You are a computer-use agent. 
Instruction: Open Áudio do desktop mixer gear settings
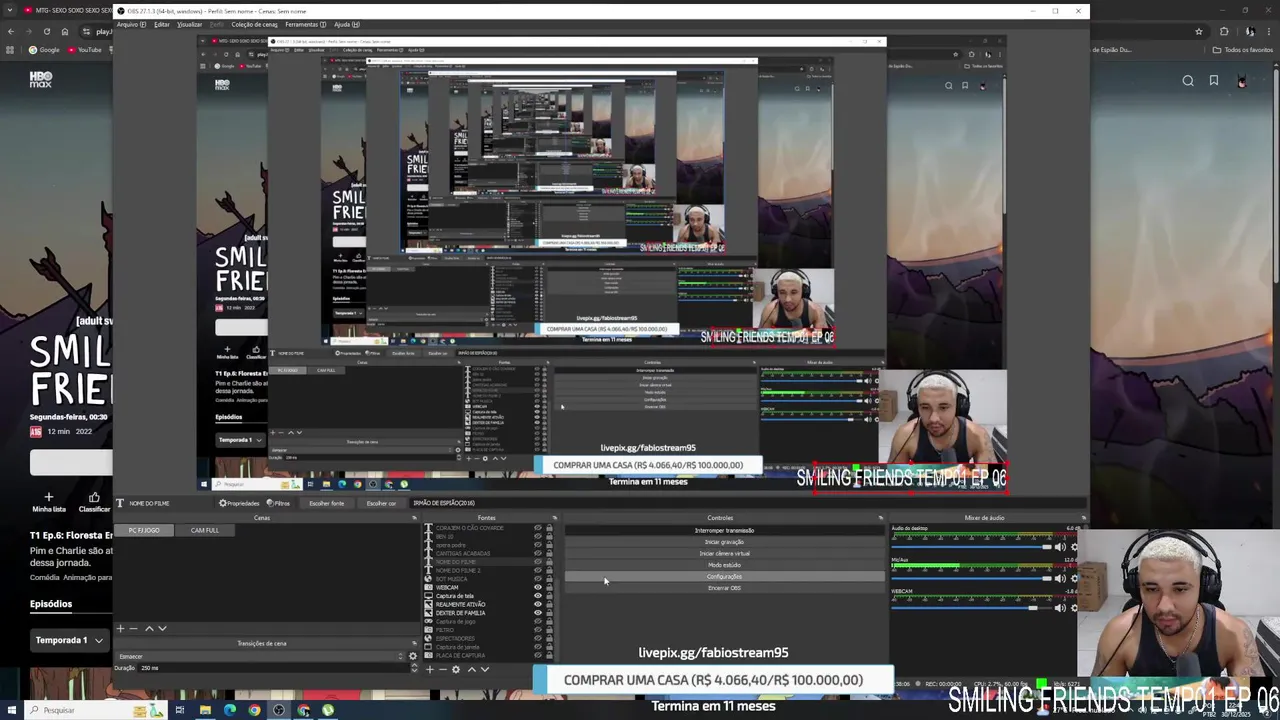(x=1074, y=547)
